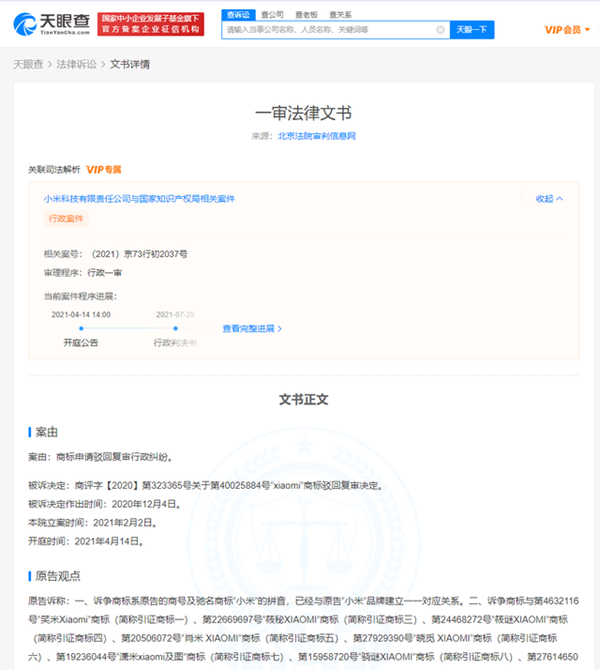View full progress via 查看完整进展
The image size is (600, 670).
click(x=252, y=329)
